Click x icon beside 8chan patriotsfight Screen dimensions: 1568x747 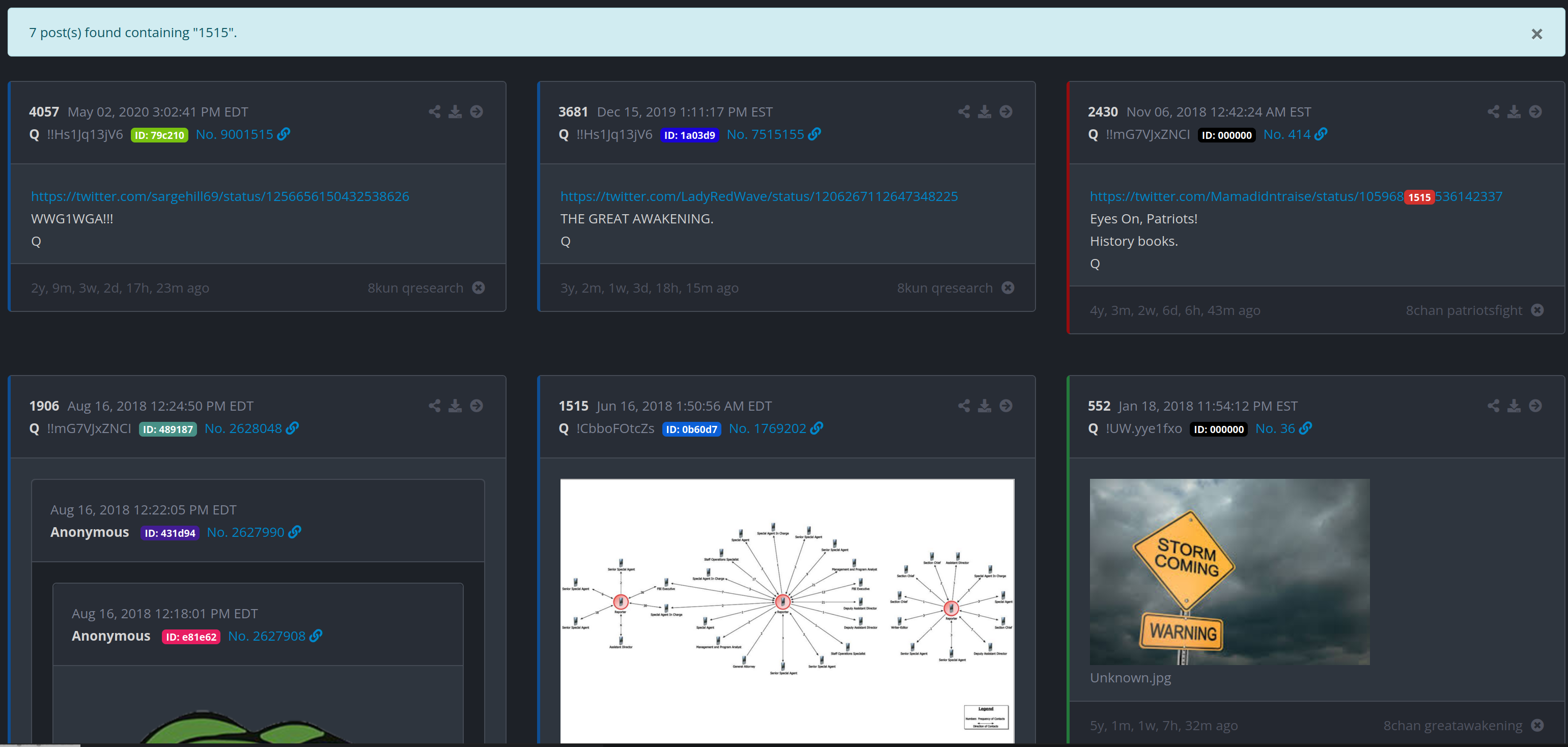[x=1537, y=310]
